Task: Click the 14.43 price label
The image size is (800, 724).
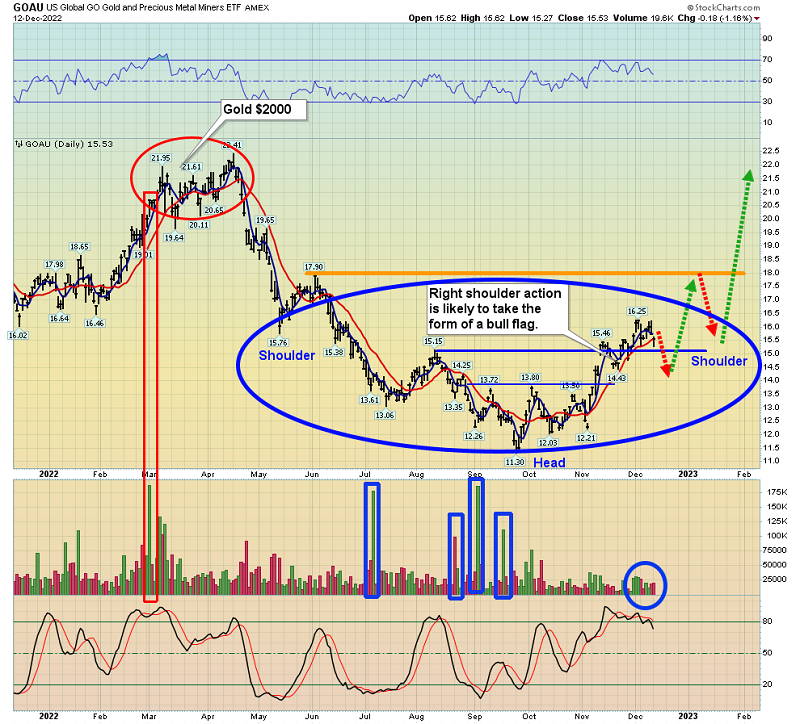Action: (616, 378)
